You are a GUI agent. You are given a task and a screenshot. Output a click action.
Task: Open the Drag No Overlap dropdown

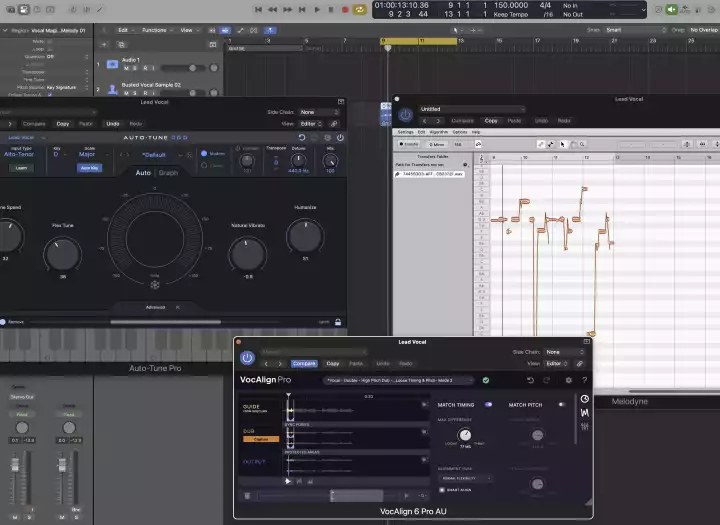coord(704,30)
